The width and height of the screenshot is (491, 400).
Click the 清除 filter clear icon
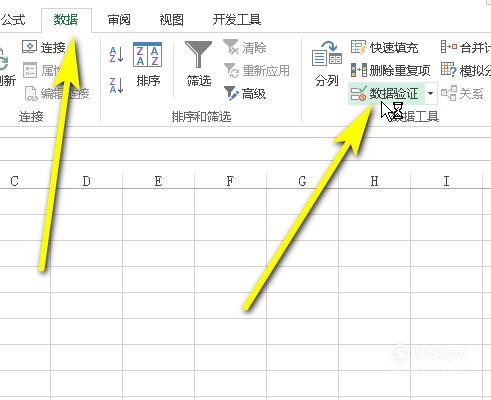click(231, 47)
